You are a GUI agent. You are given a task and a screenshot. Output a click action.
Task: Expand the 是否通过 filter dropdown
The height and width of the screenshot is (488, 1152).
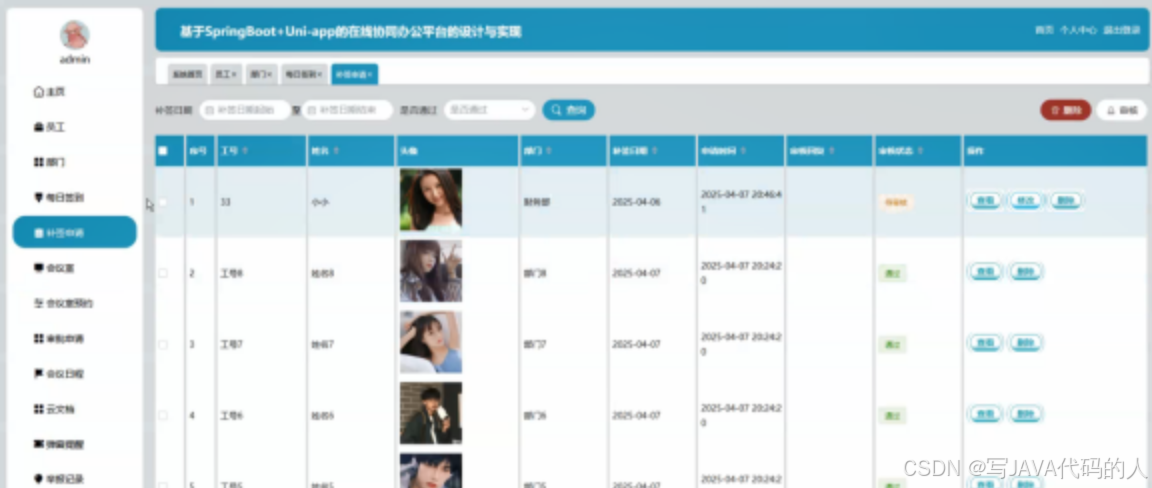pyautogui.click(x=489, y=110)
